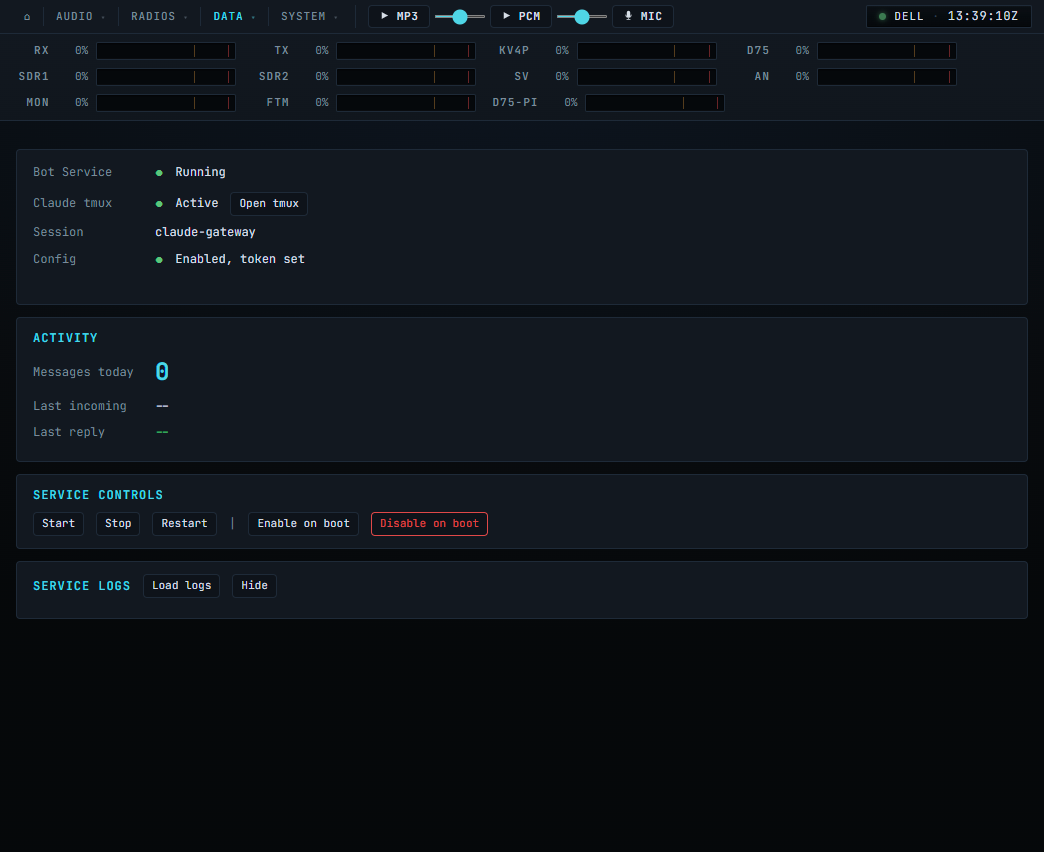Open the RADIOS menu
Image resolution: width=1044 pixels, height=852 pixels.
tap(158, 17)
